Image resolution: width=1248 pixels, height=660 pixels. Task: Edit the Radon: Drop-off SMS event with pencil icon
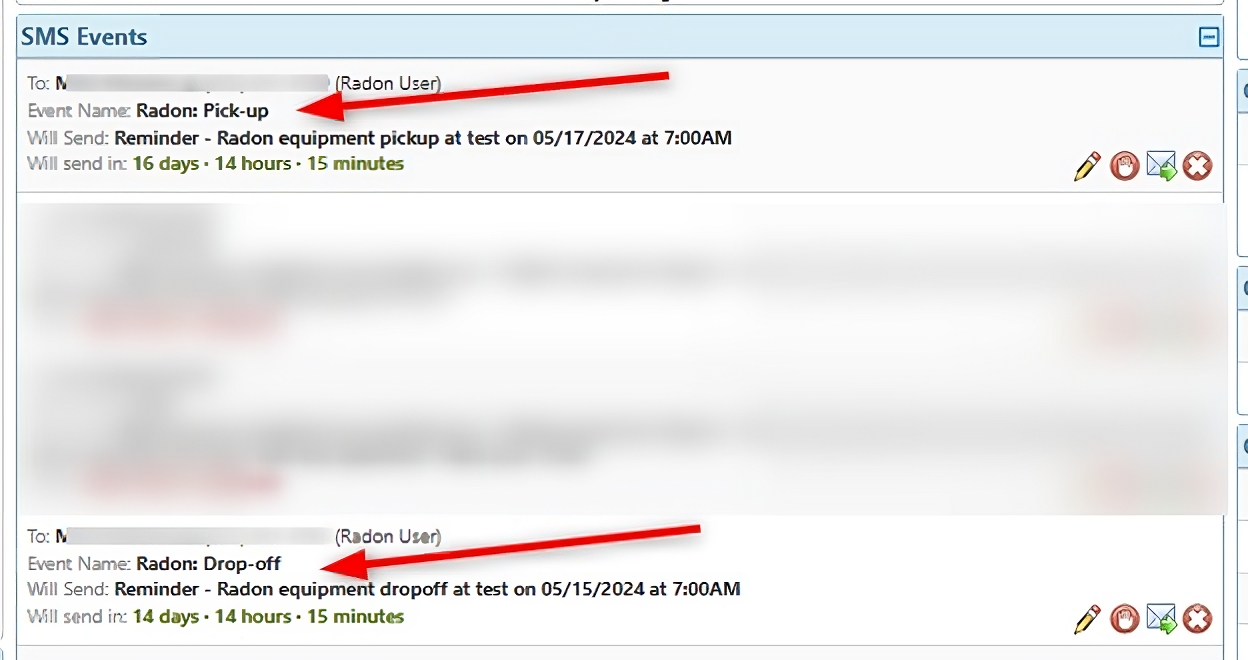pos(1087,619)
